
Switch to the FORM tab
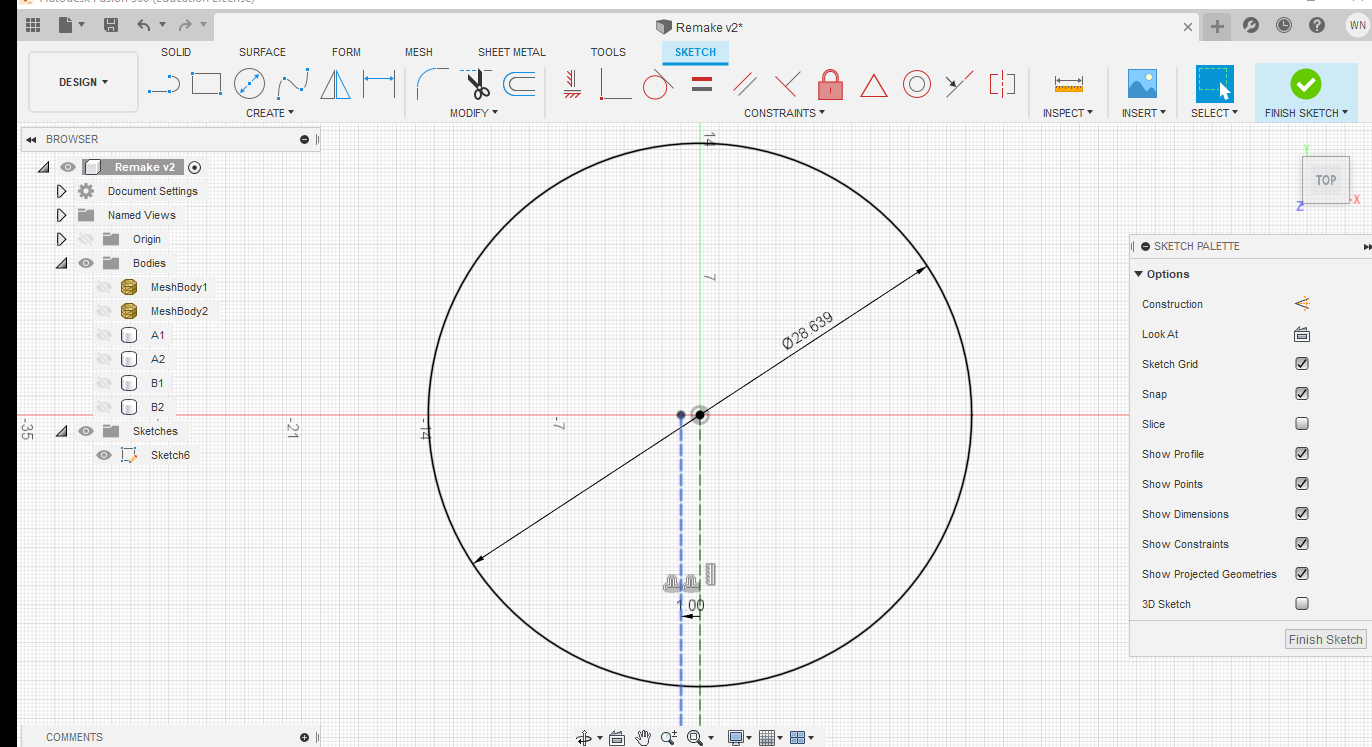point(346,52)
